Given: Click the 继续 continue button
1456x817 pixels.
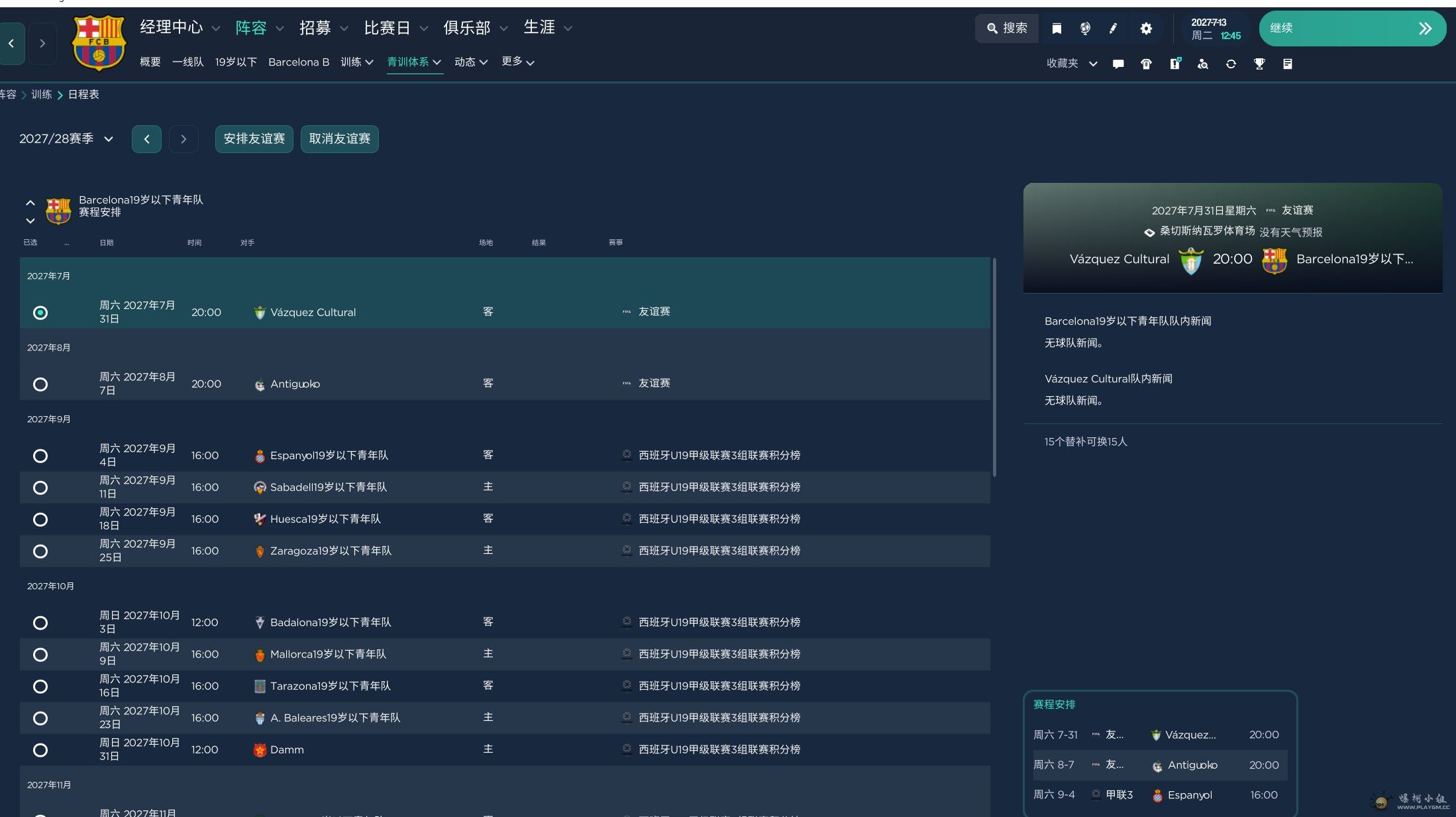Looking at the screenshot, I should (x=1352, y=28).
